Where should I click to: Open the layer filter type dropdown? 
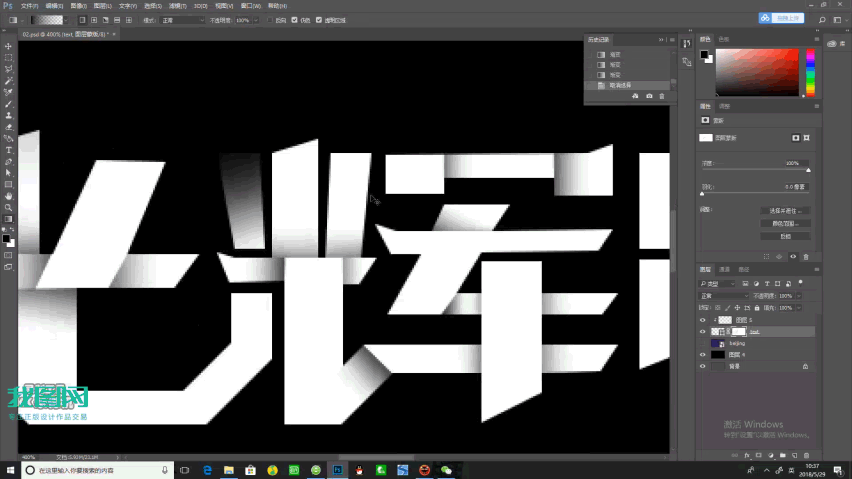[x=717, y=283]
